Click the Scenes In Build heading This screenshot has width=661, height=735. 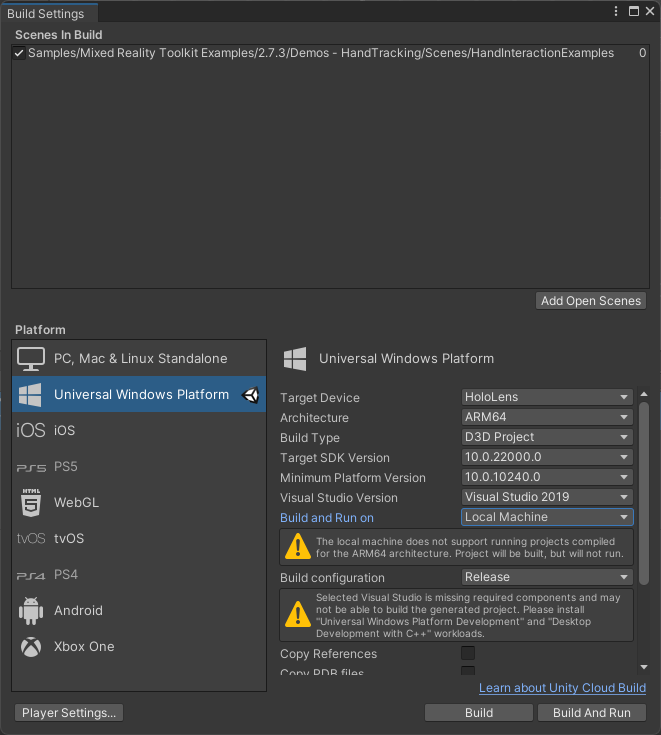(59, 35)
